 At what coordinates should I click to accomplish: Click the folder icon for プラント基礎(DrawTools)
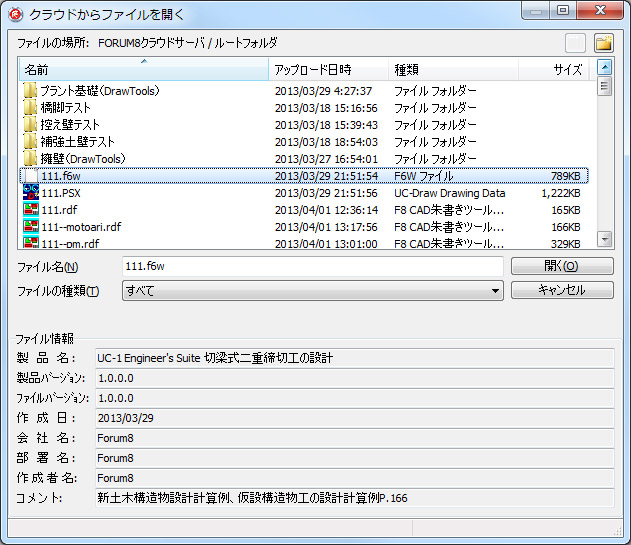pos(30,91)
